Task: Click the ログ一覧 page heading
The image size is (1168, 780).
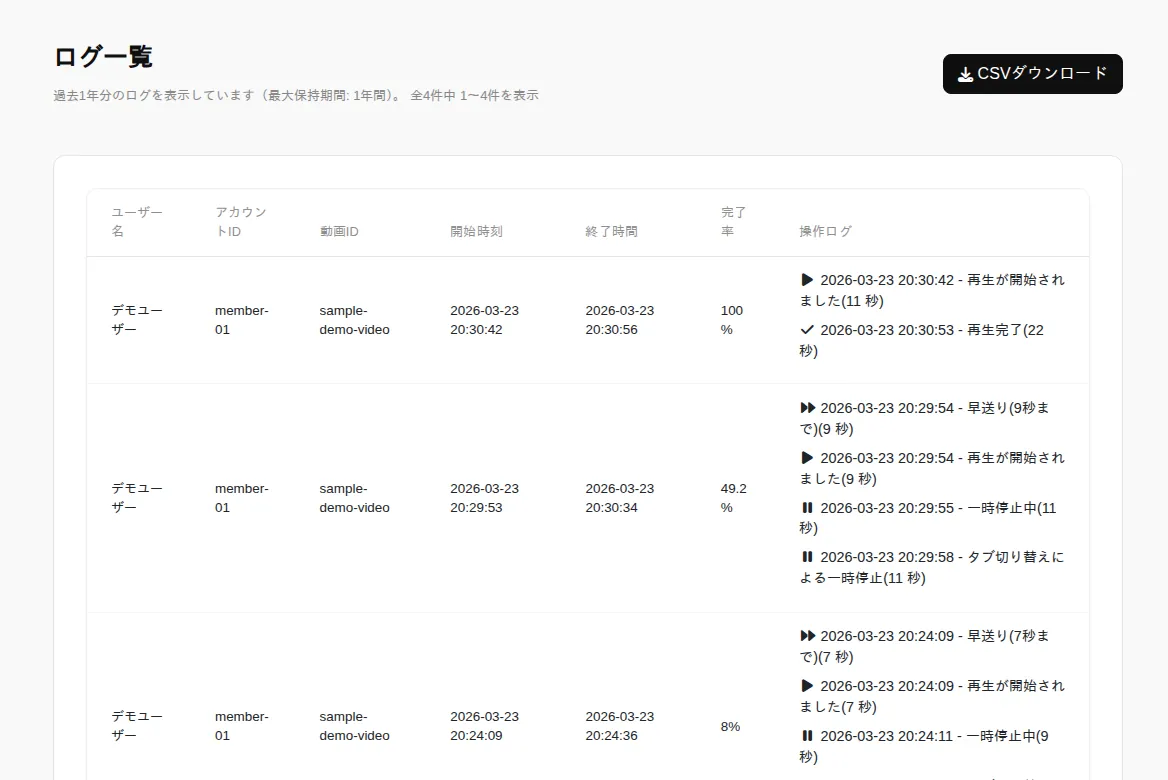Action: [103, 57]
